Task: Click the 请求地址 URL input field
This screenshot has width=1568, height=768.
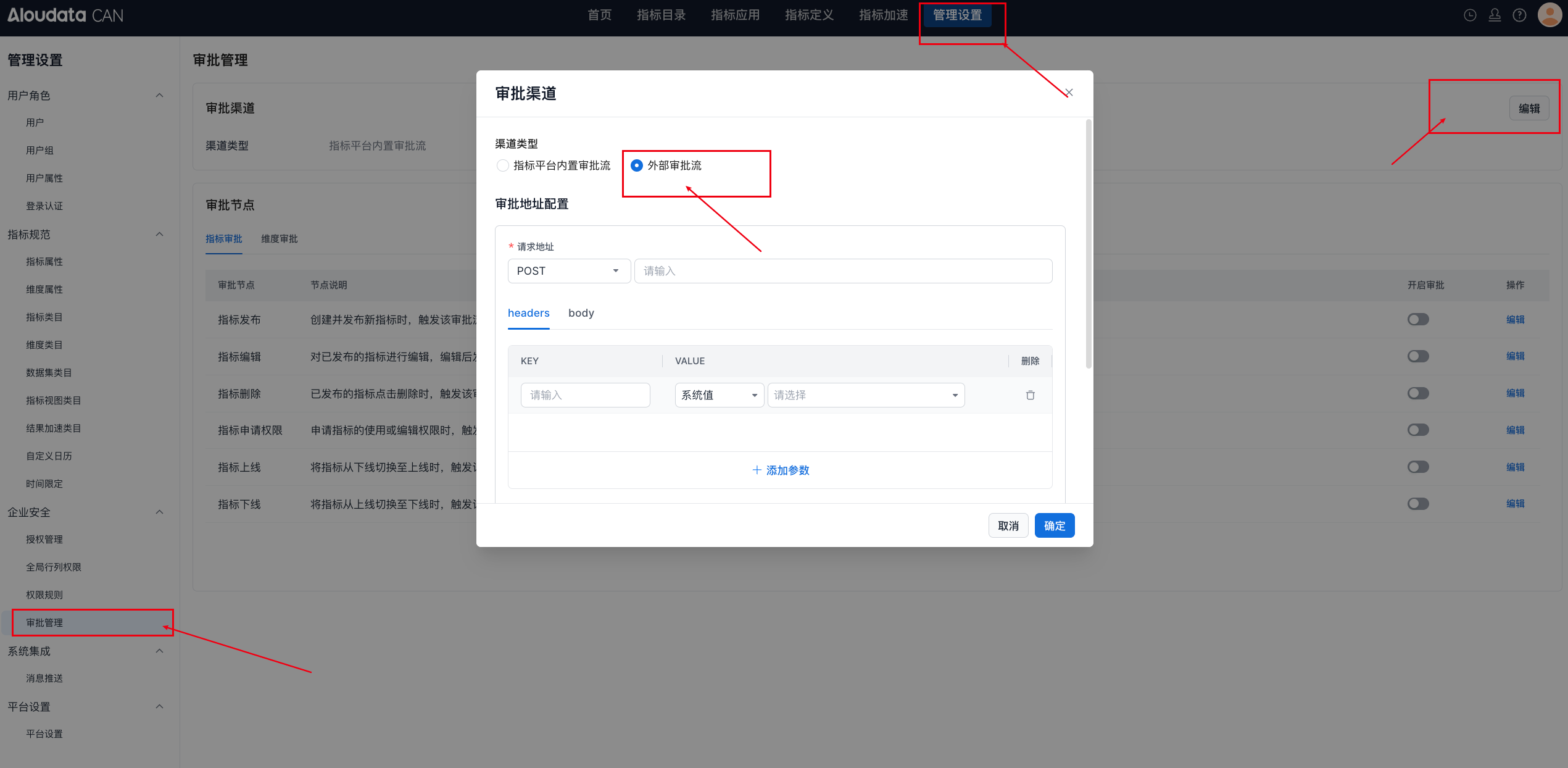Action: coord(842,271)
